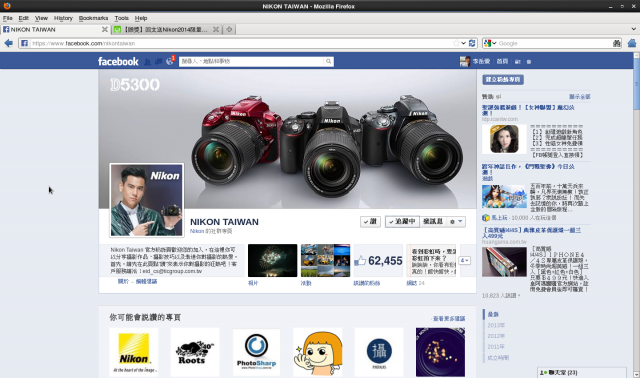Open the Tools menu

tap(121, 18)
